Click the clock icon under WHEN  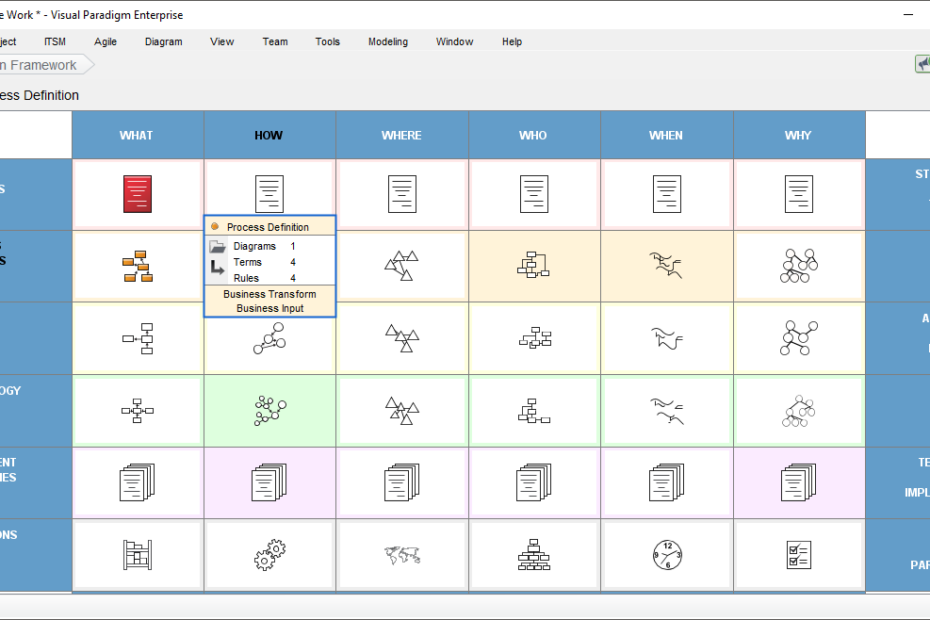point(666,555)
